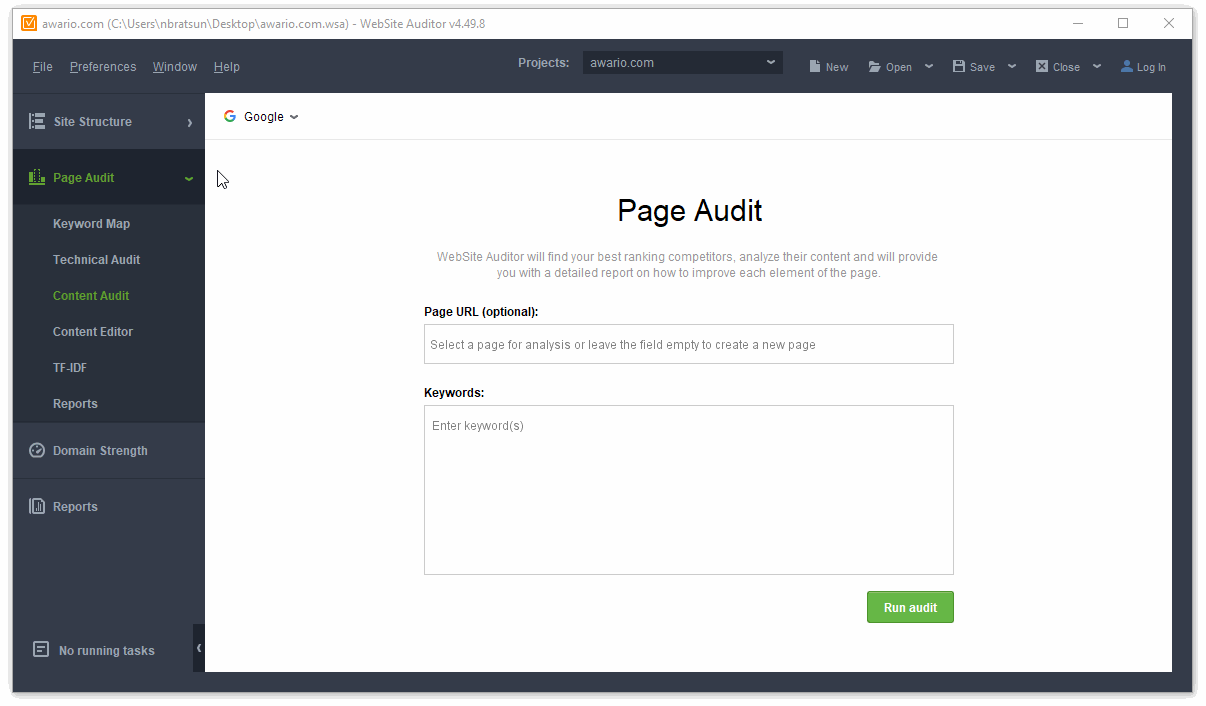Open the File menu

click(x=42, y=67)
